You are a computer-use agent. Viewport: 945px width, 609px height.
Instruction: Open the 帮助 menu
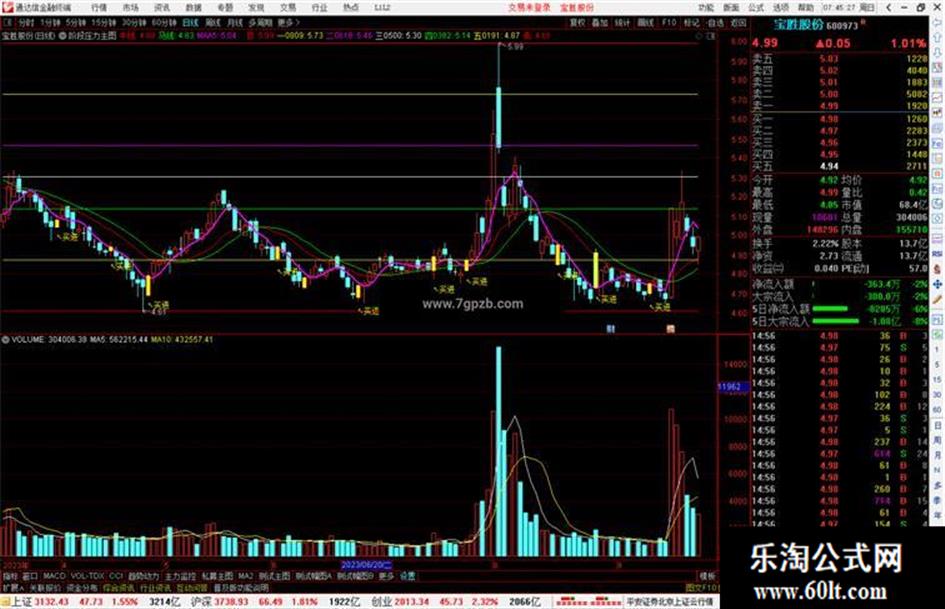(805, 8)
